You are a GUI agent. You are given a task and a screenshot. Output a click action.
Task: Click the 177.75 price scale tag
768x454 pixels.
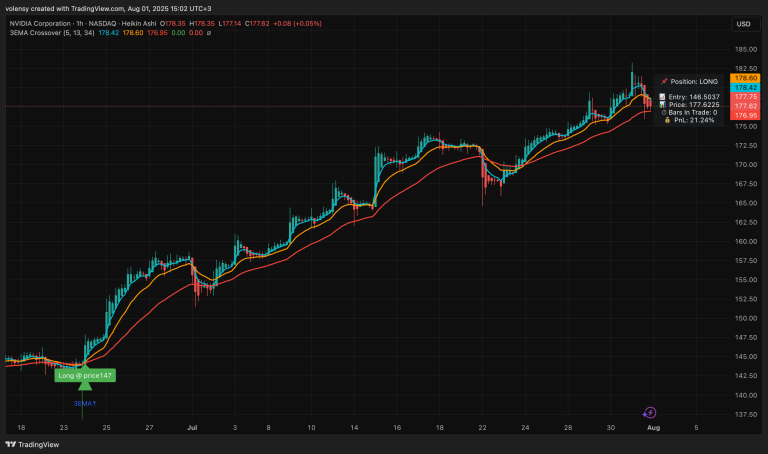click(x=745, y=97)
